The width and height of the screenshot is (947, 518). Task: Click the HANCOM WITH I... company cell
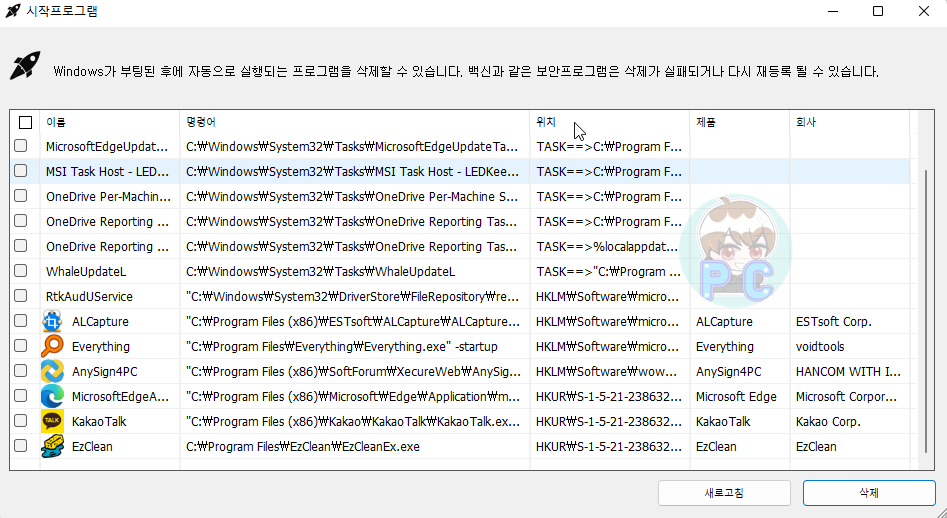[x=849, y=372]
